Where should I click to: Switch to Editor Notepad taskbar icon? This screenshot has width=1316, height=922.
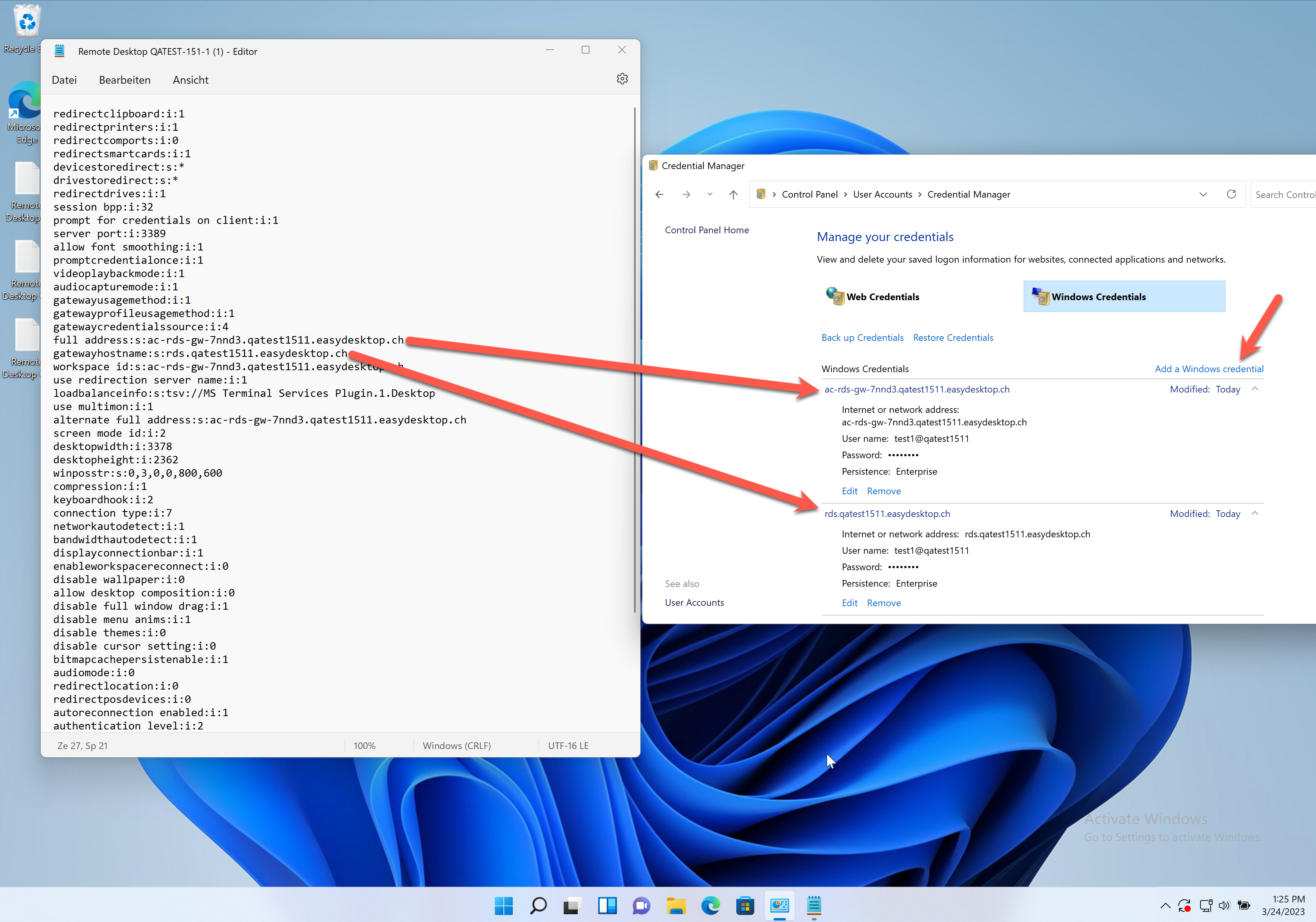coord(814,906)
